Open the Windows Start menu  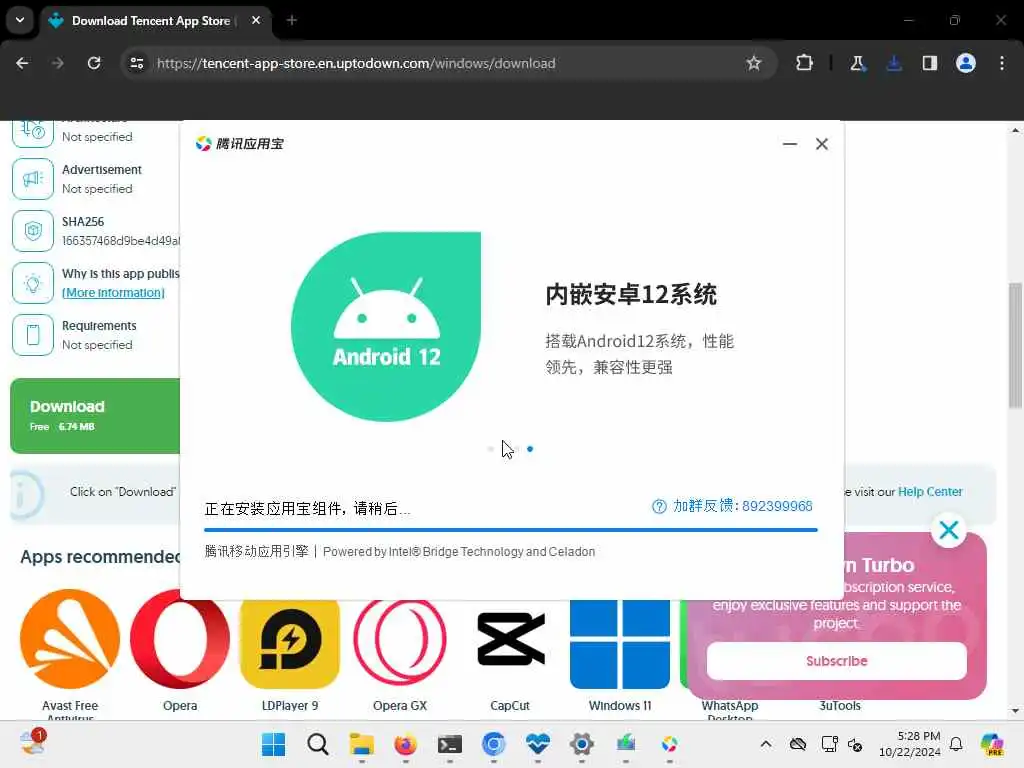[274, 744]
